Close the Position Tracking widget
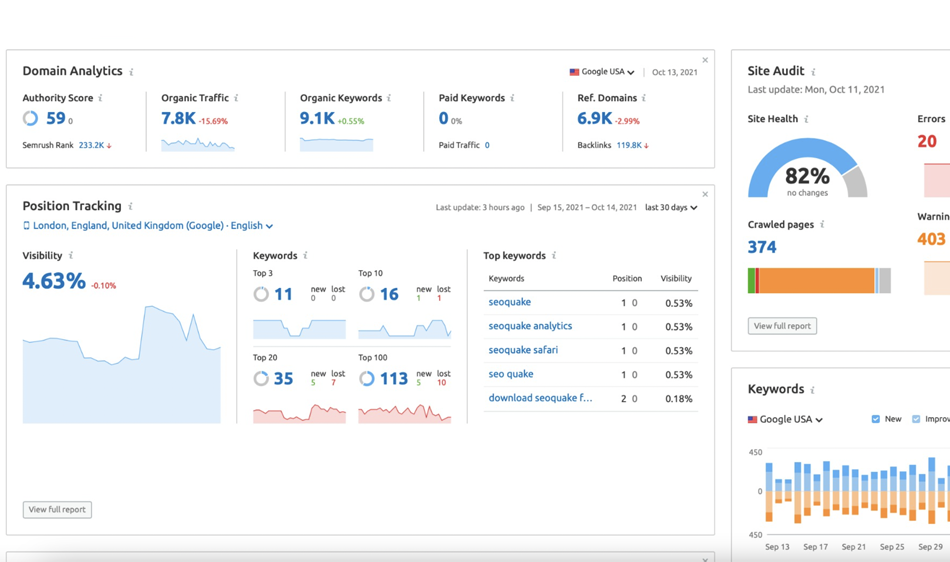 pyautogui.click(x=705, y=194)
